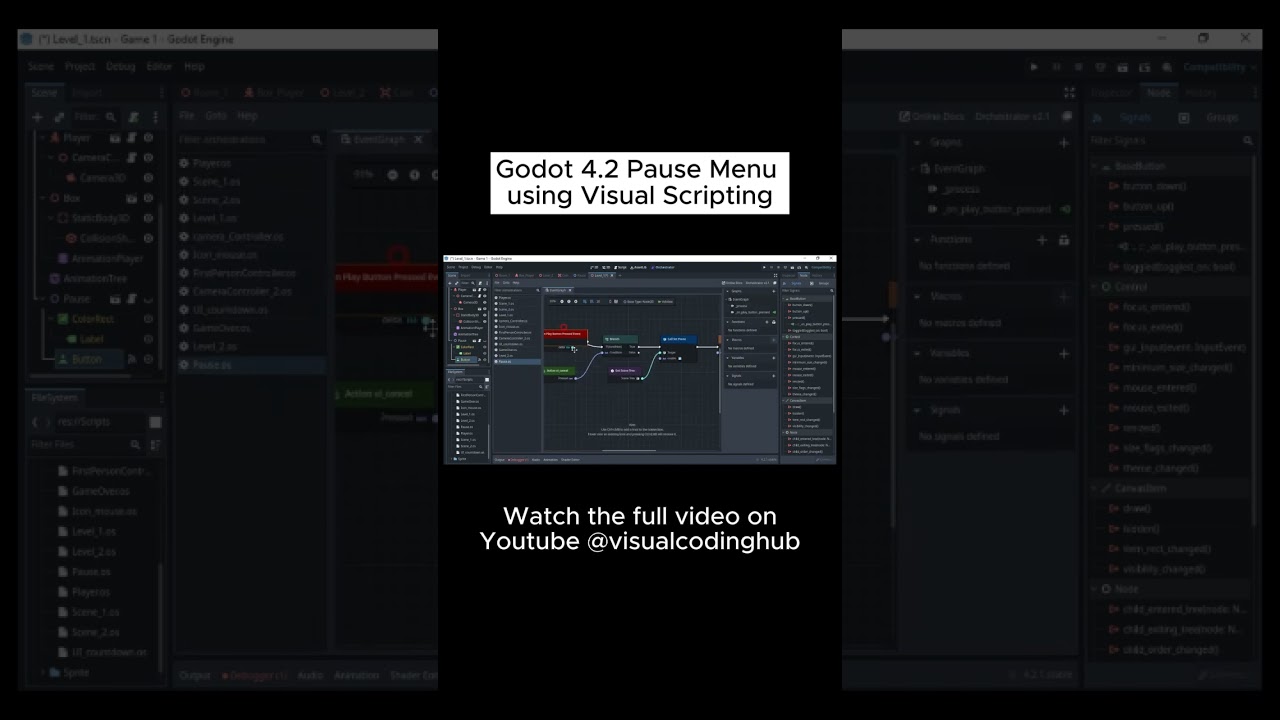This screenshot has width=1280, height=720.
Task: Toggle visibility of the CollisionShape node
Action: tap(148, 239)
